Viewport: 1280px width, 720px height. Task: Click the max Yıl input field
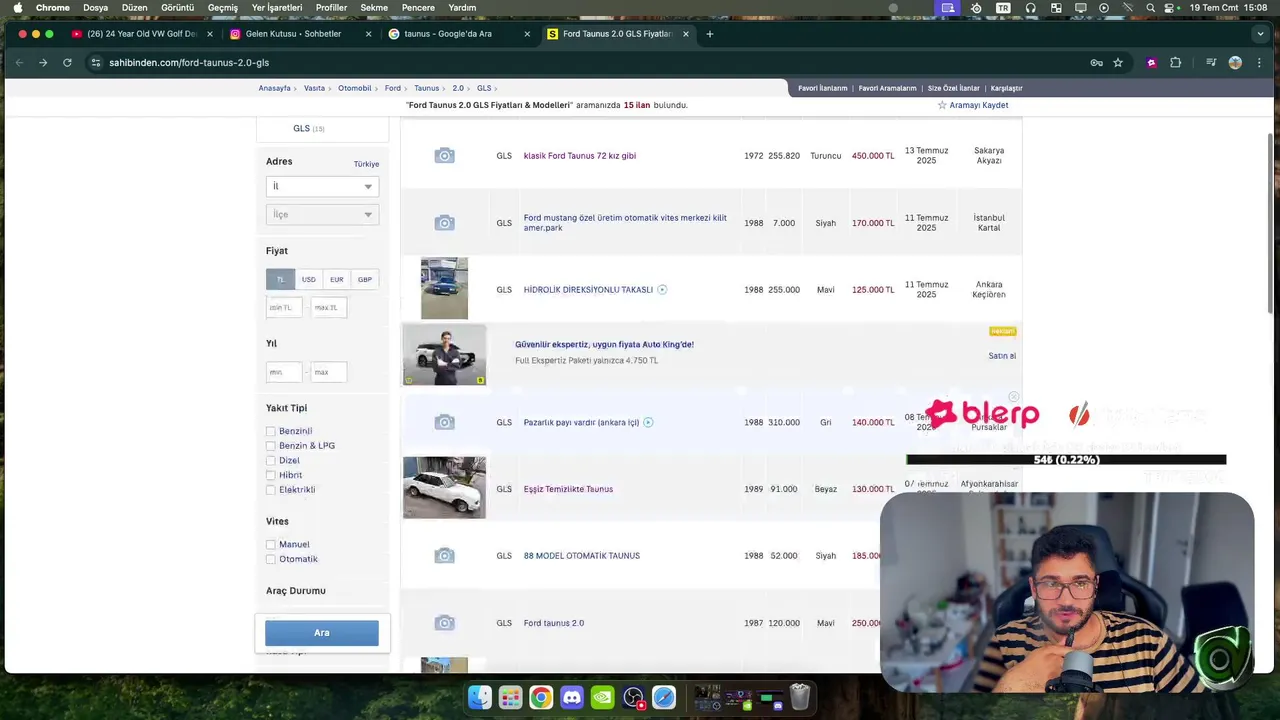(328, 372)
